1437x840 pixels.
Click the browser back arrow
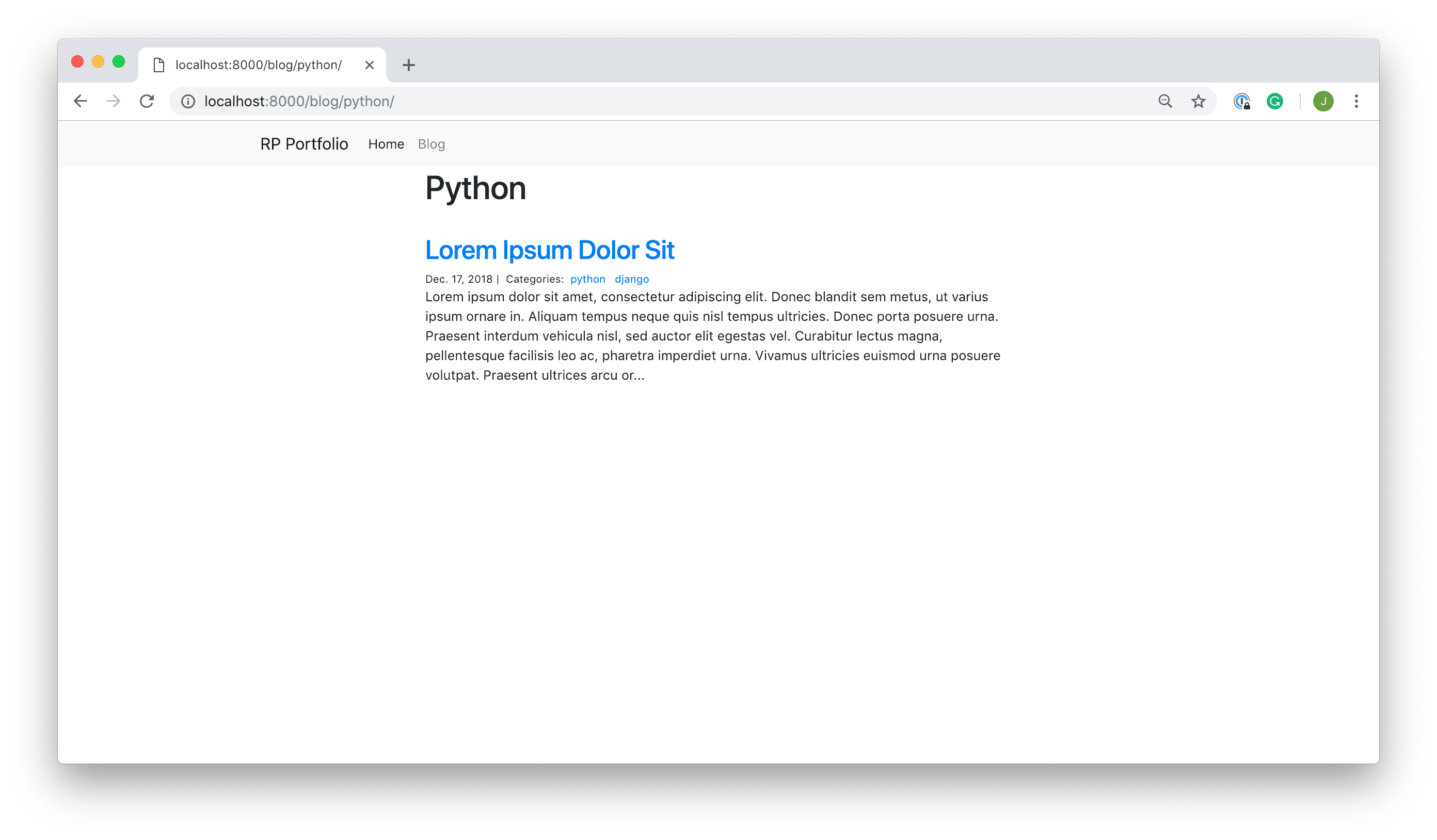click(81, 102)
